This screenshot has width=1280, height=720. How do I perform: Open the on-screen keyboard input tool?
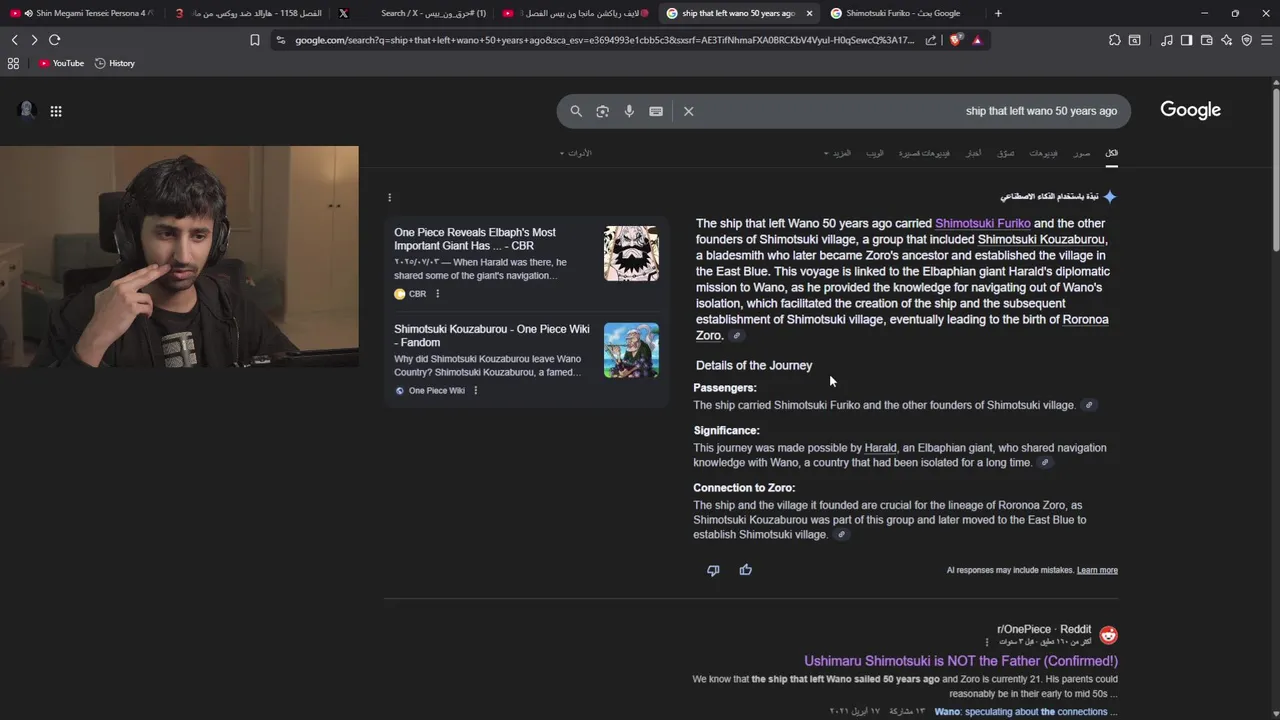tap(656, 111)
